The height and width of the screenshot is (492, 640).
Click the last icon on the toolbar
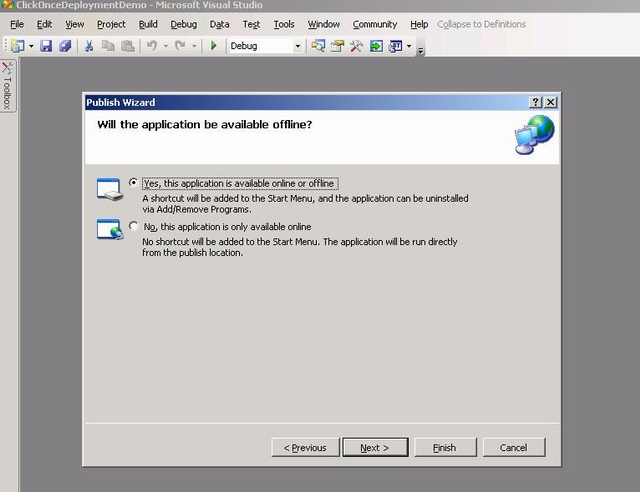395,46
